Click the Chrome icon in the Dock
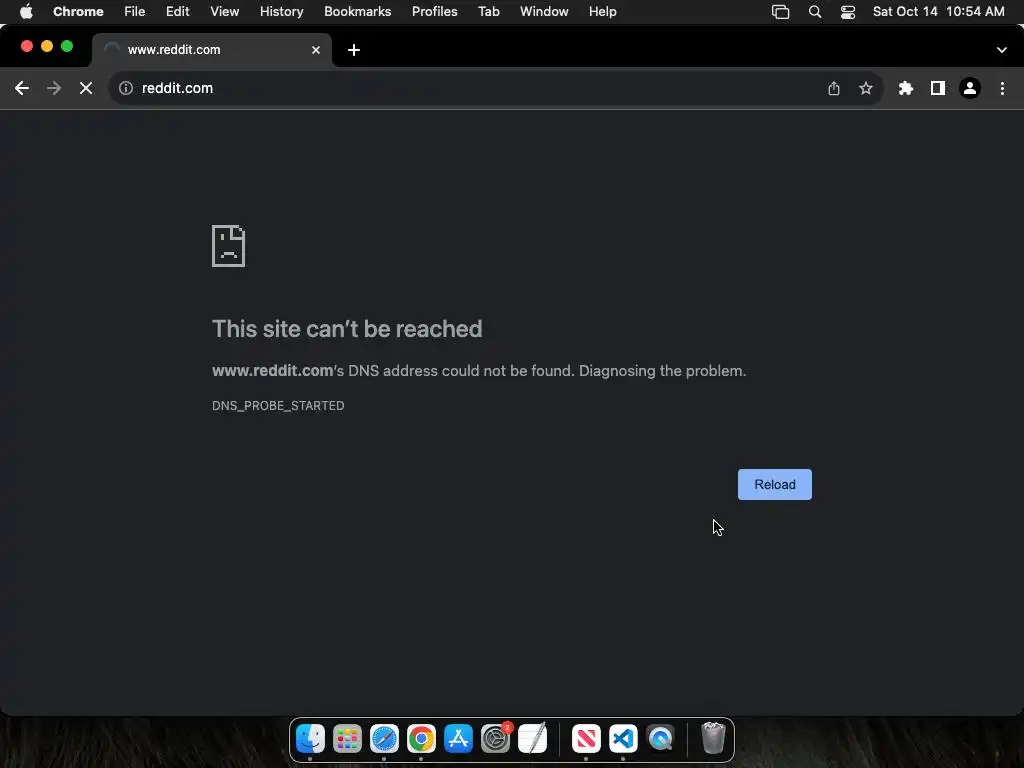This screenshot has height=768, width=1024. coord(421,739)
